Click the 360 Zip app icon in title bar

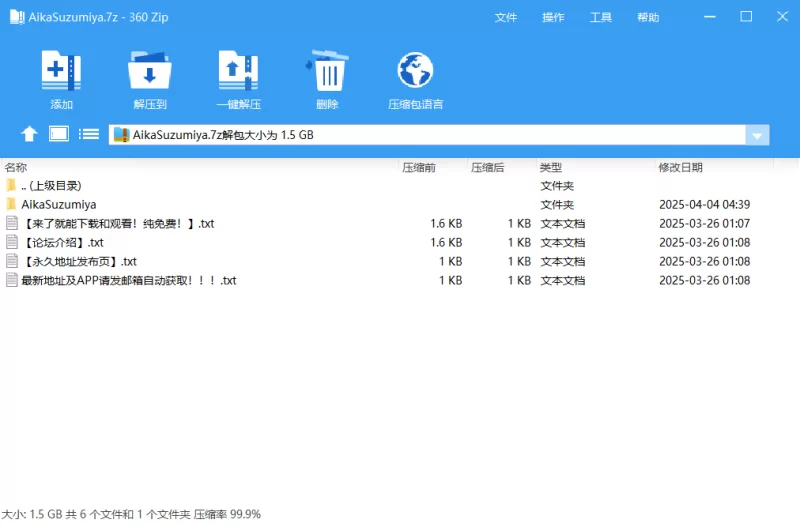tap(17, 17)
